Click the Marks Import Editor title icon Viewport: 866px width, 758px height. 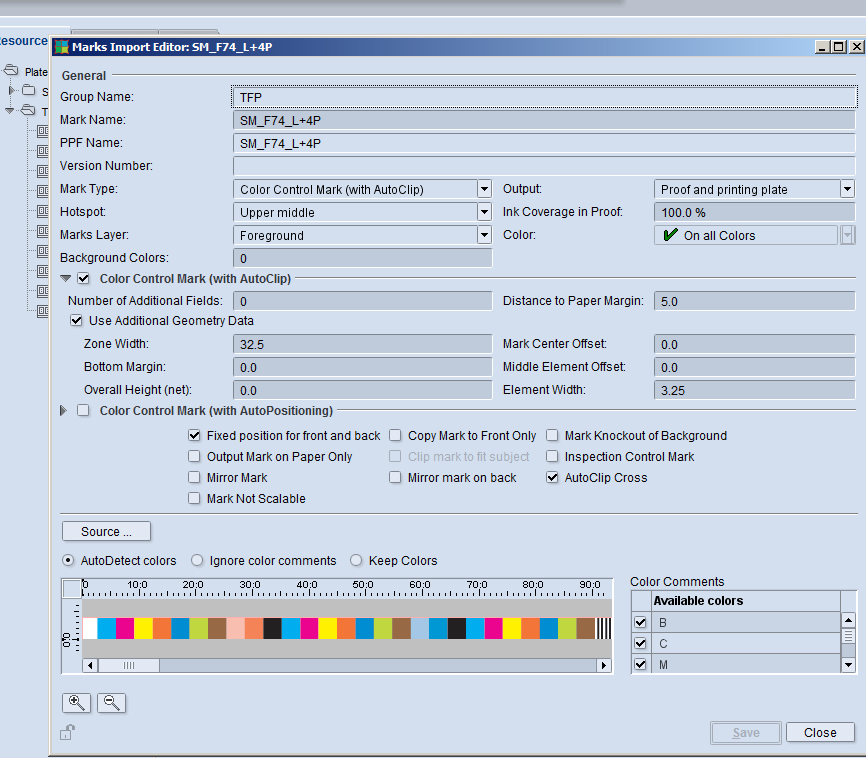pyautogui.click(x=62, y=47)
